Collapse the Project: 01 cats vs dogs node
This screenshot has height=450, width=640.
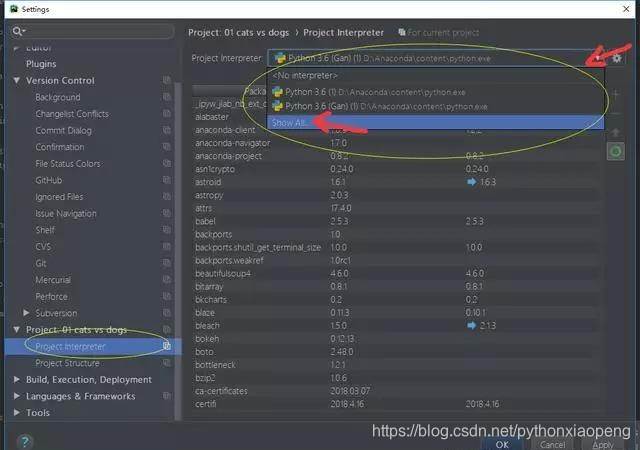pyautogui.click(x=17, y=330)
